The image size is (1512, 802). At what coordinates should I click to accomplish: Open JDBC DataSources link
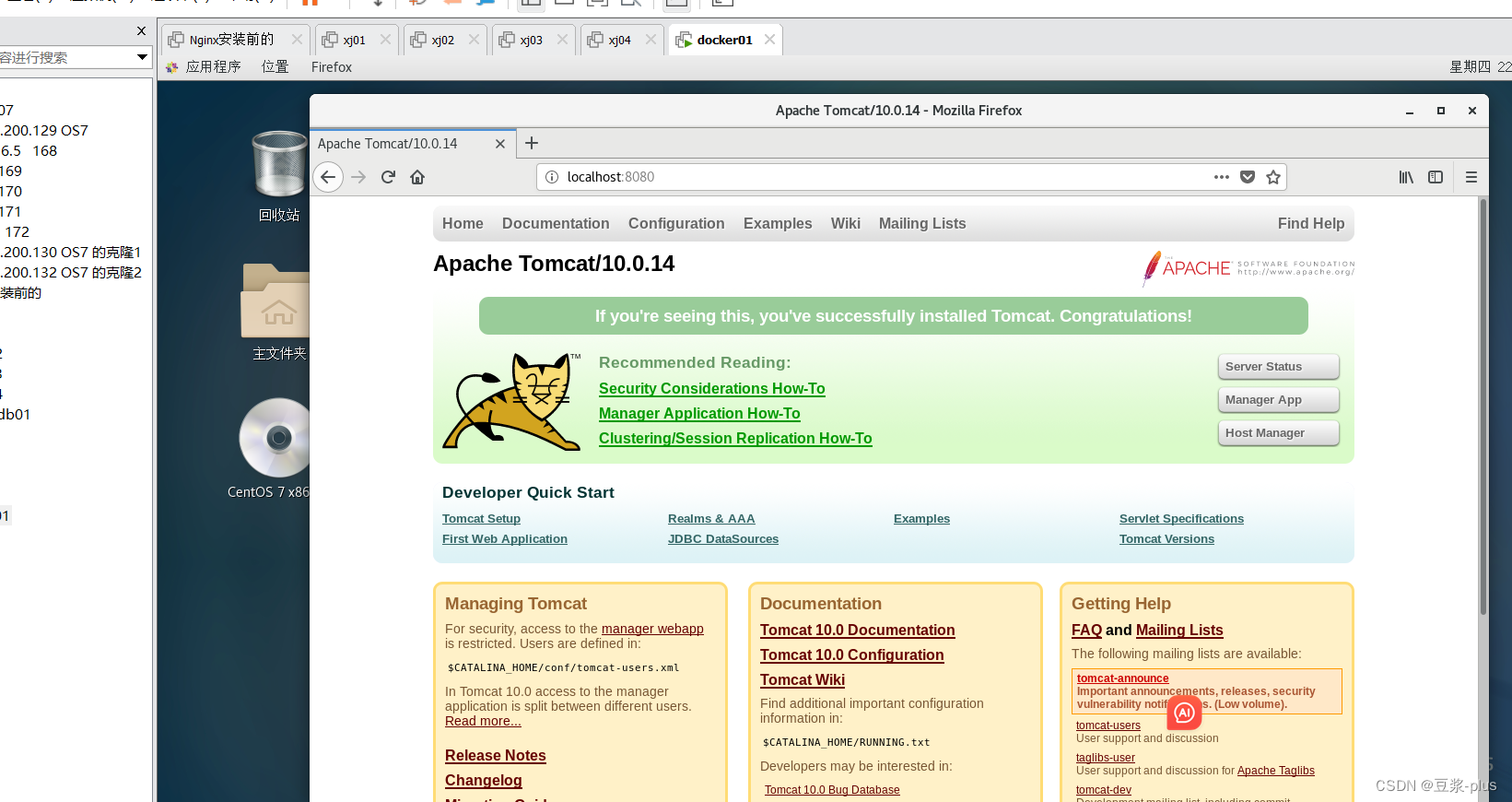[x=723, y=539]
